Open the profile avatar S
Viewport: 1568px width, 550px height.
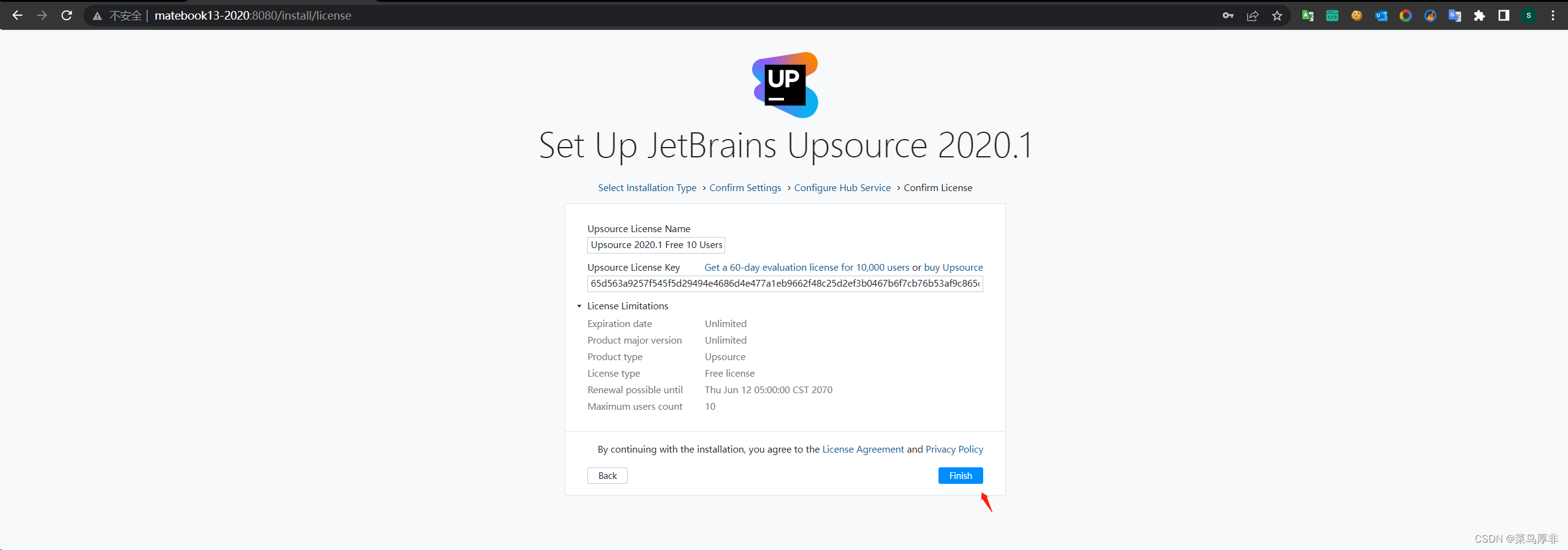point(1529,16)
